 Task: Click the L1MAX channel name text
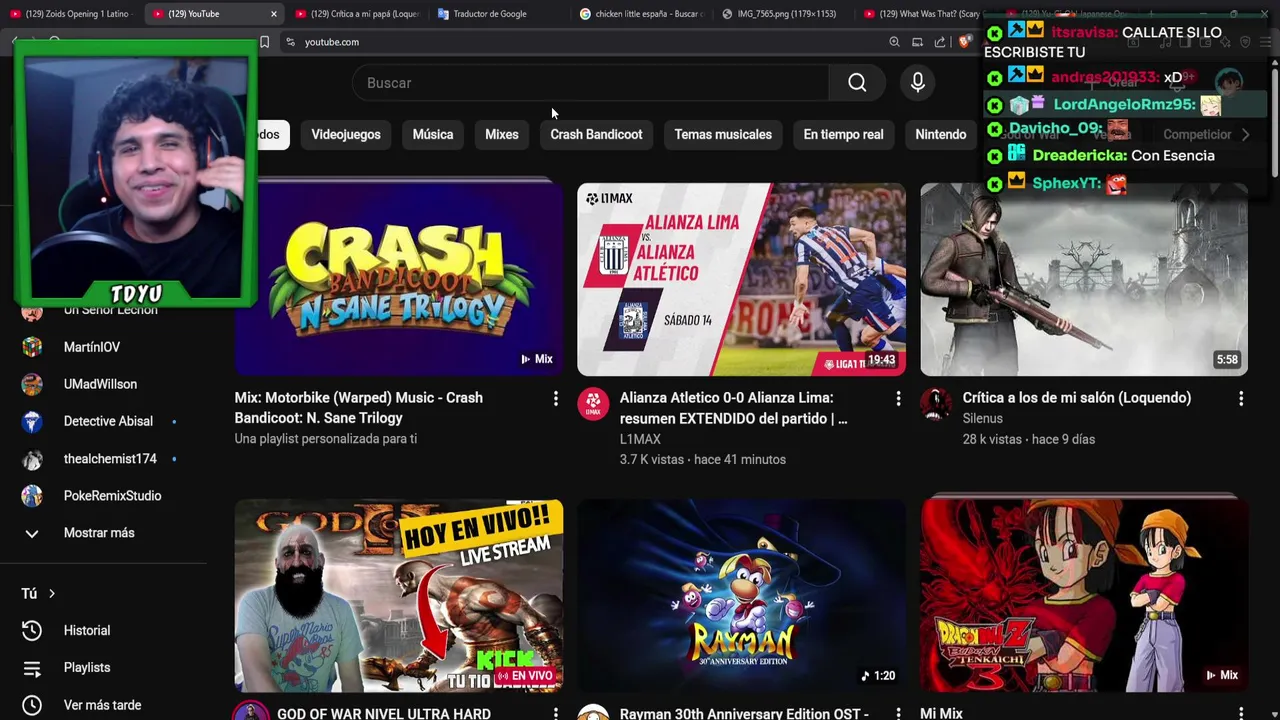pyautogui.click(x=640, y=439)
